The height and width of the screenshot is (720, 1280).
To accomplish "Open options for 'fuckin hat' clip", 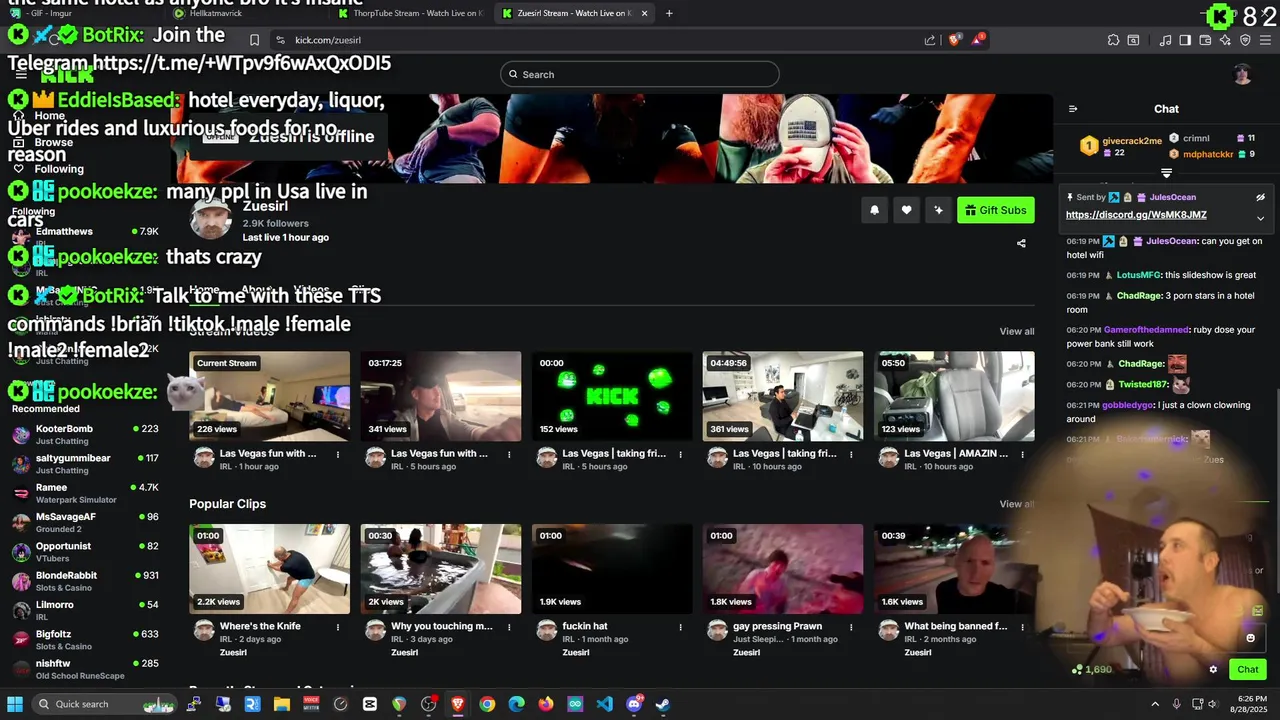I will (x=680, y=627).
